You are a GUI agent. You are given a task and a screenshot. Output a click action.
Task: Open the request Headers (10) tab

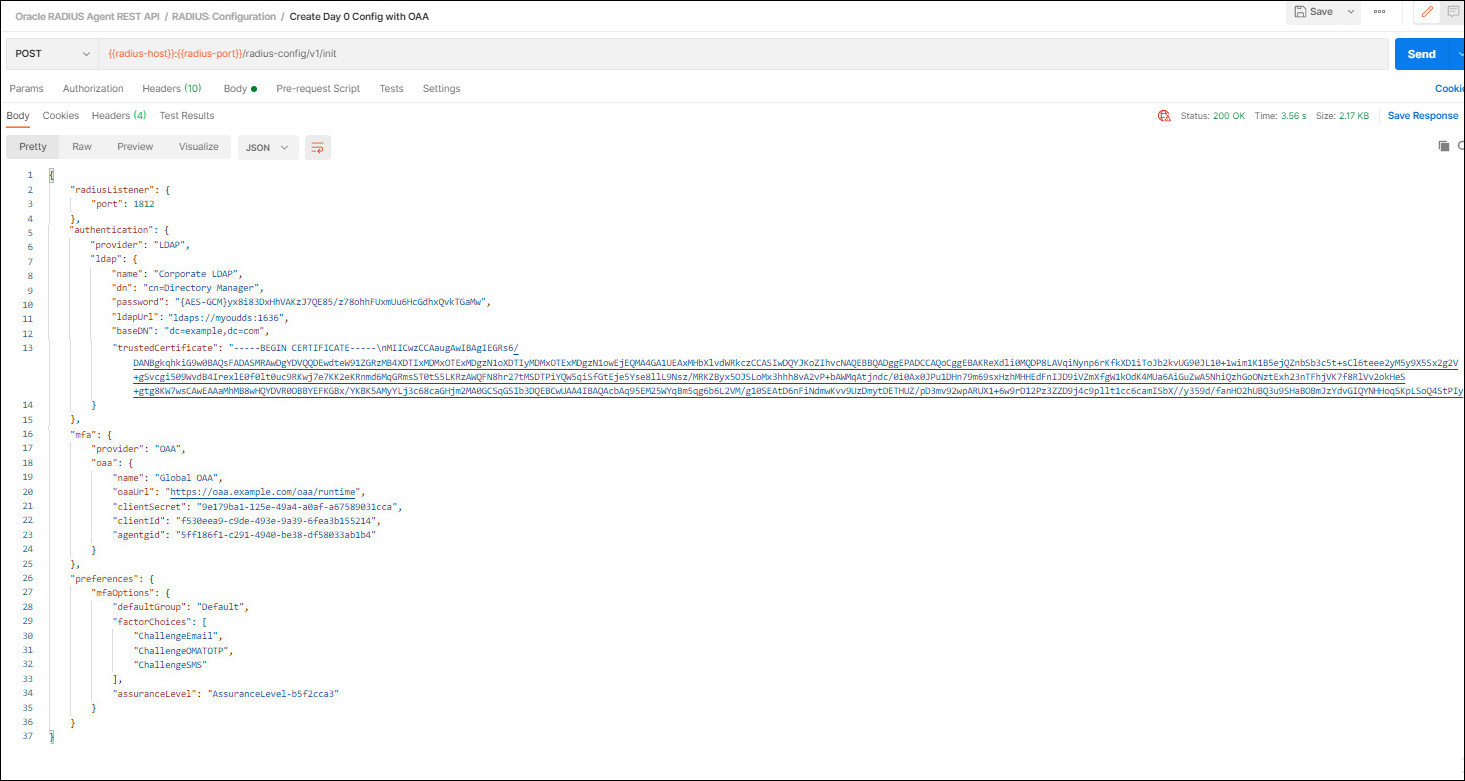(171, 88)
